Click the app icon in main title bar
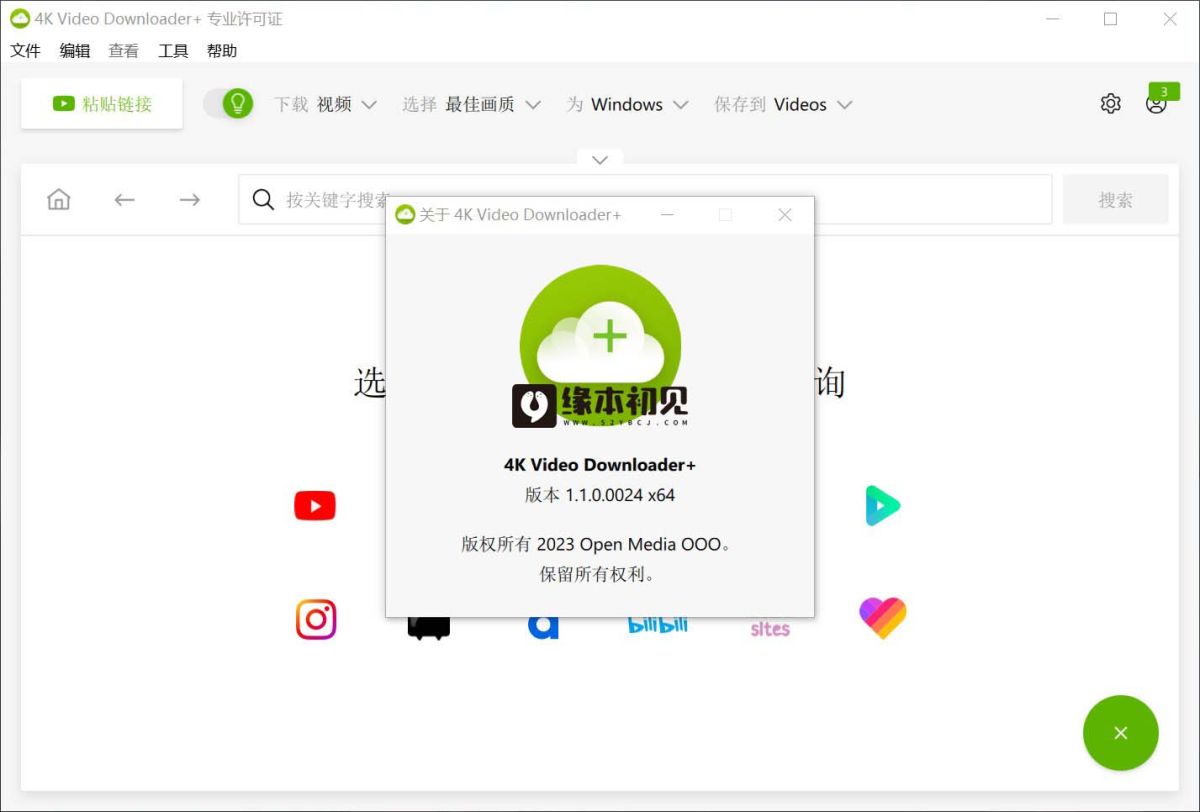1200x812 pixels. point(20,19)
